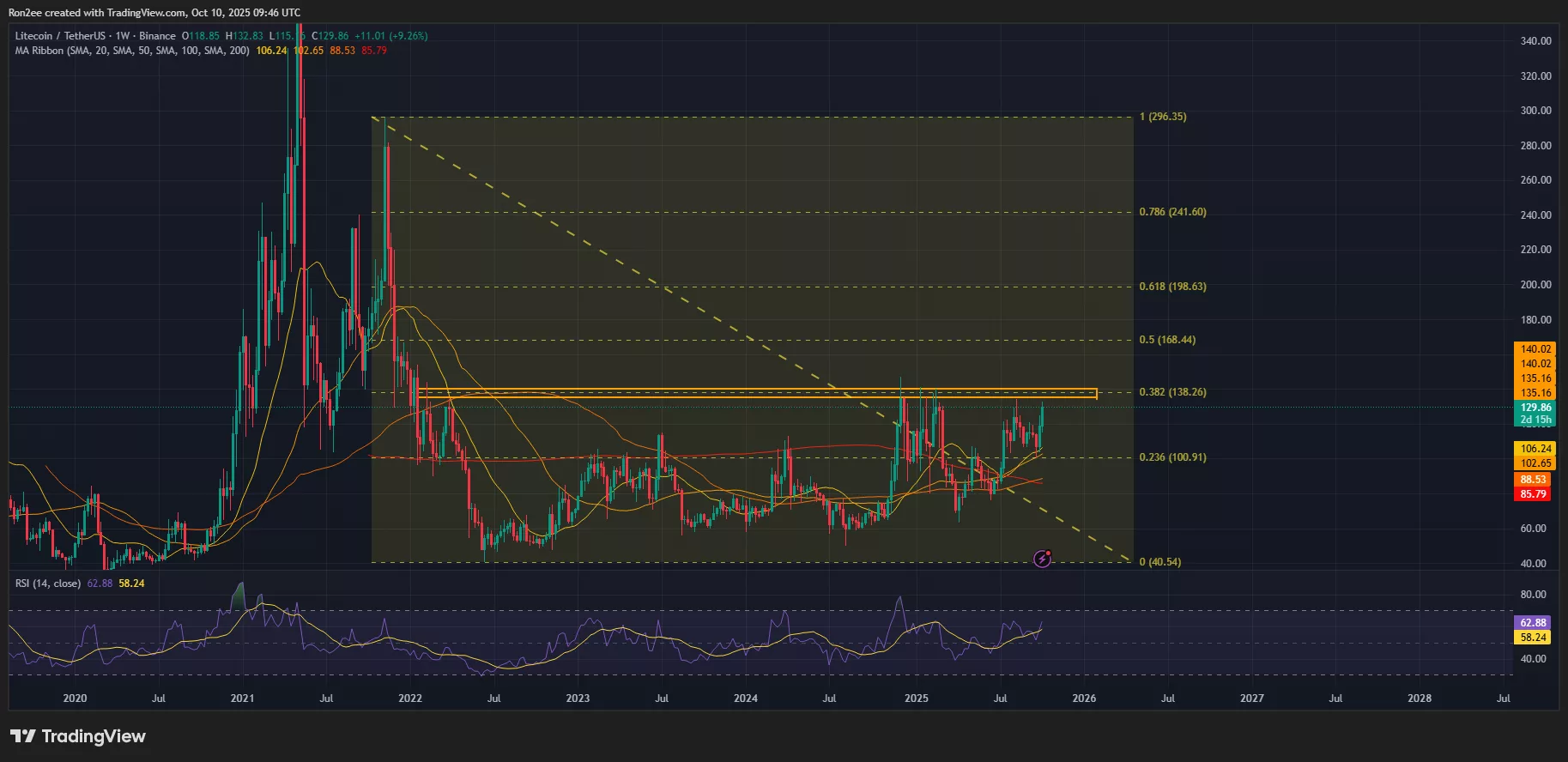Click the 0.786 (241.60) Fibonacci label
The image size is (1568, 762).
(x=1172, y=212)
